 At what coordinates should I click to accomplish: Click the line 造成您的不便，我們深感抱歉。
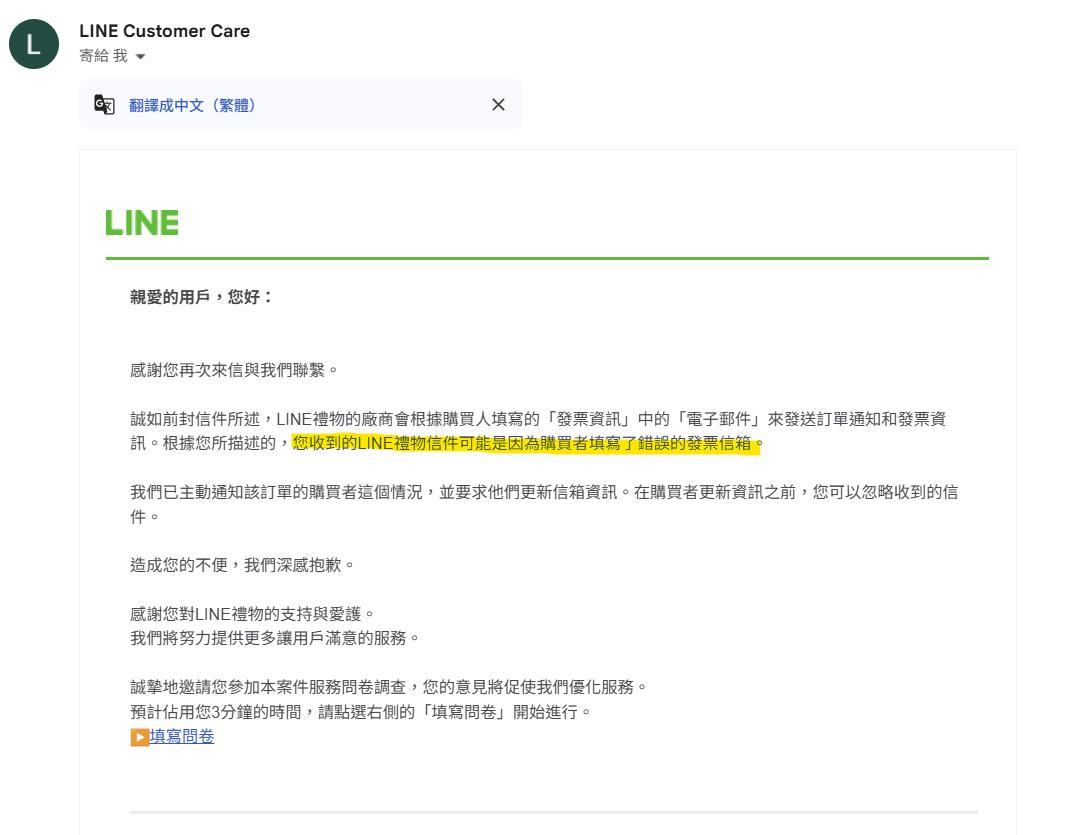243,565
